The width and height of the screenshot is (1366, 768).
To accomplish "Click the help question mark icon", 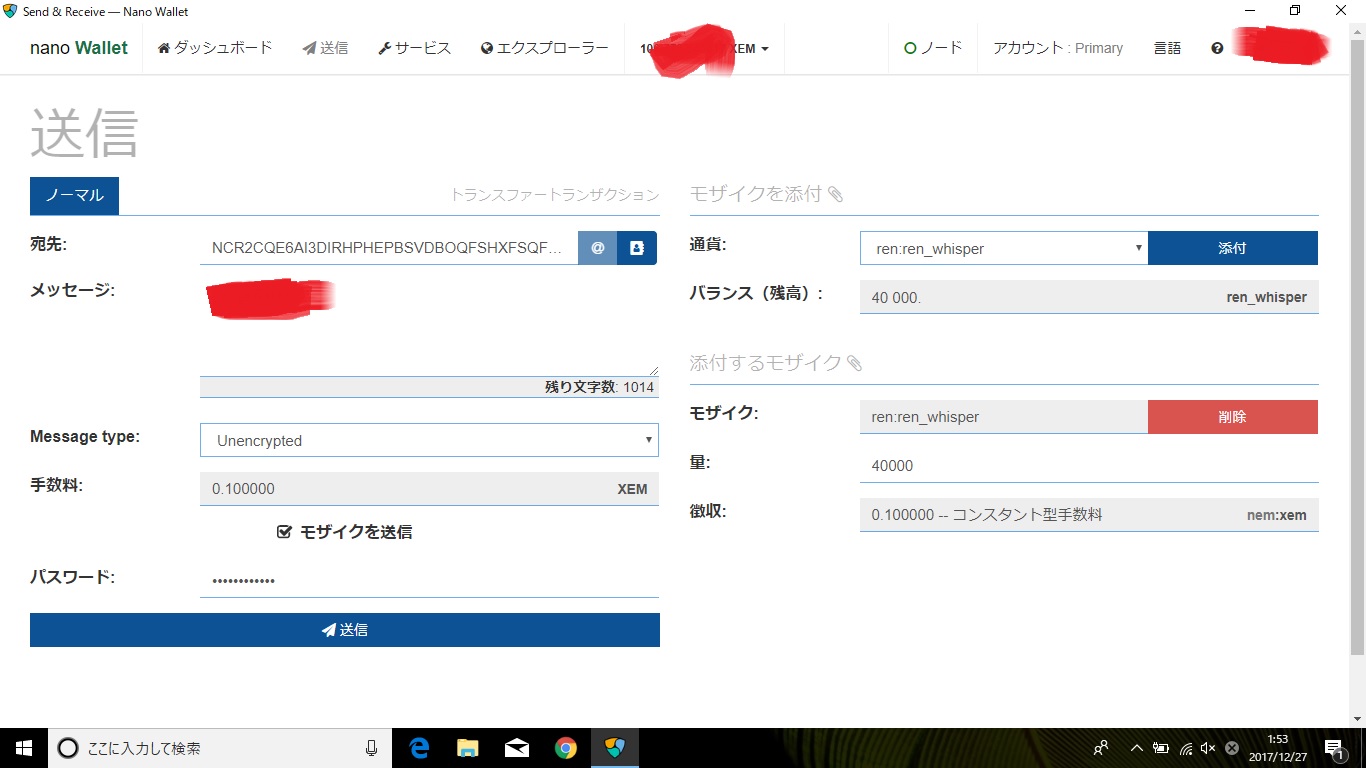I will [x=1217, y=48].
